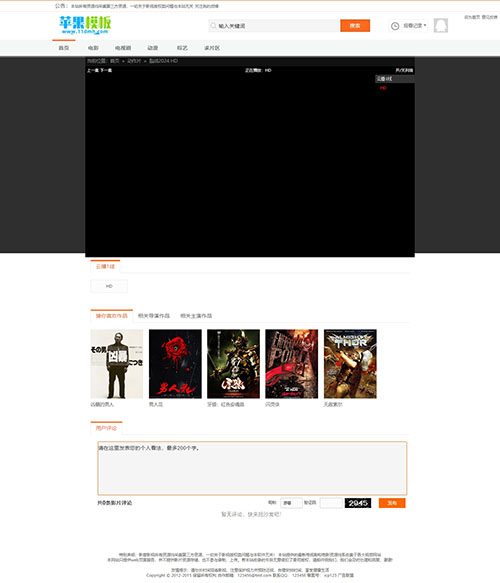Viewport: 500px width, 583px height.
Task: Click the magnifier icon in search box
Action: coord(213,26)
